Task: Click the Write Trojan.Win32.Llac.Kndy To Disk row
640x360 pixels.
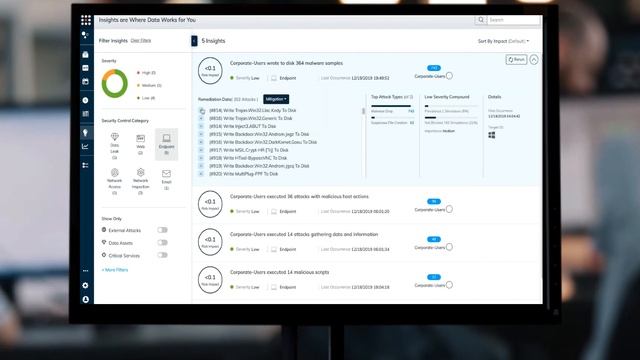Action: (x=253, y=111)
